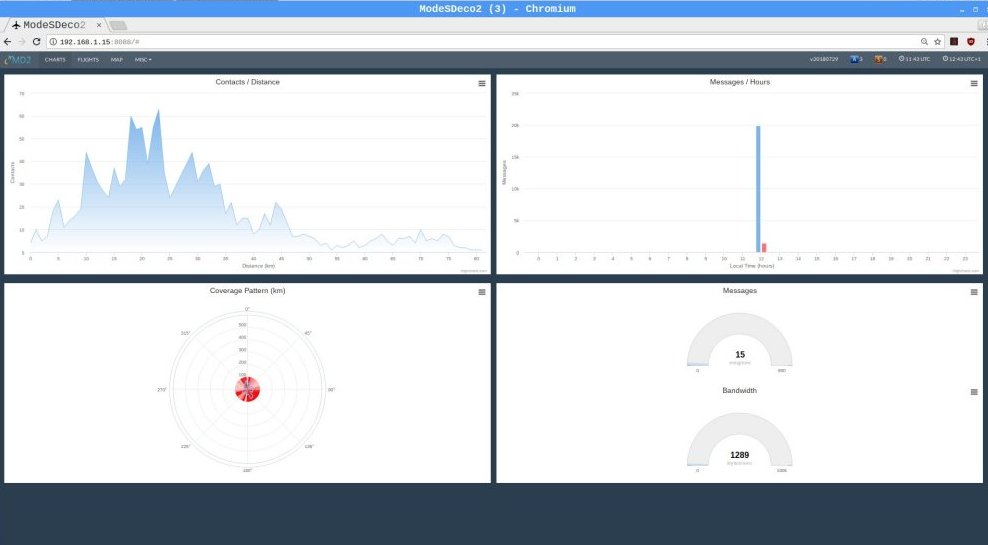The width and height of the screenshot is (988, 545).
Task: Click the zoom magnifier icon in the address bar
Action: pos(924,42)
